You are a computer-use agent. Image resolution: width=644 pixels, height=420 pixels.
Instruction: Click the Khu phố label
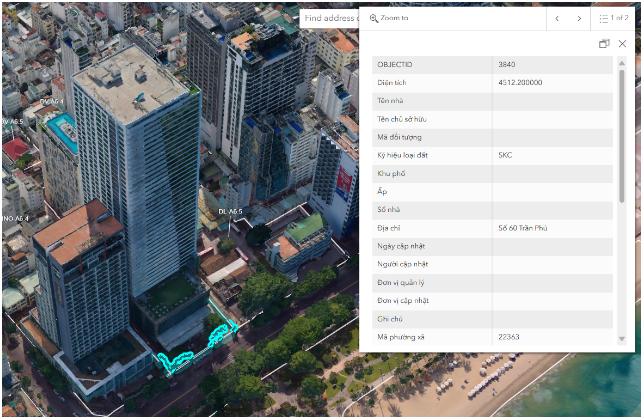[391, 173]
